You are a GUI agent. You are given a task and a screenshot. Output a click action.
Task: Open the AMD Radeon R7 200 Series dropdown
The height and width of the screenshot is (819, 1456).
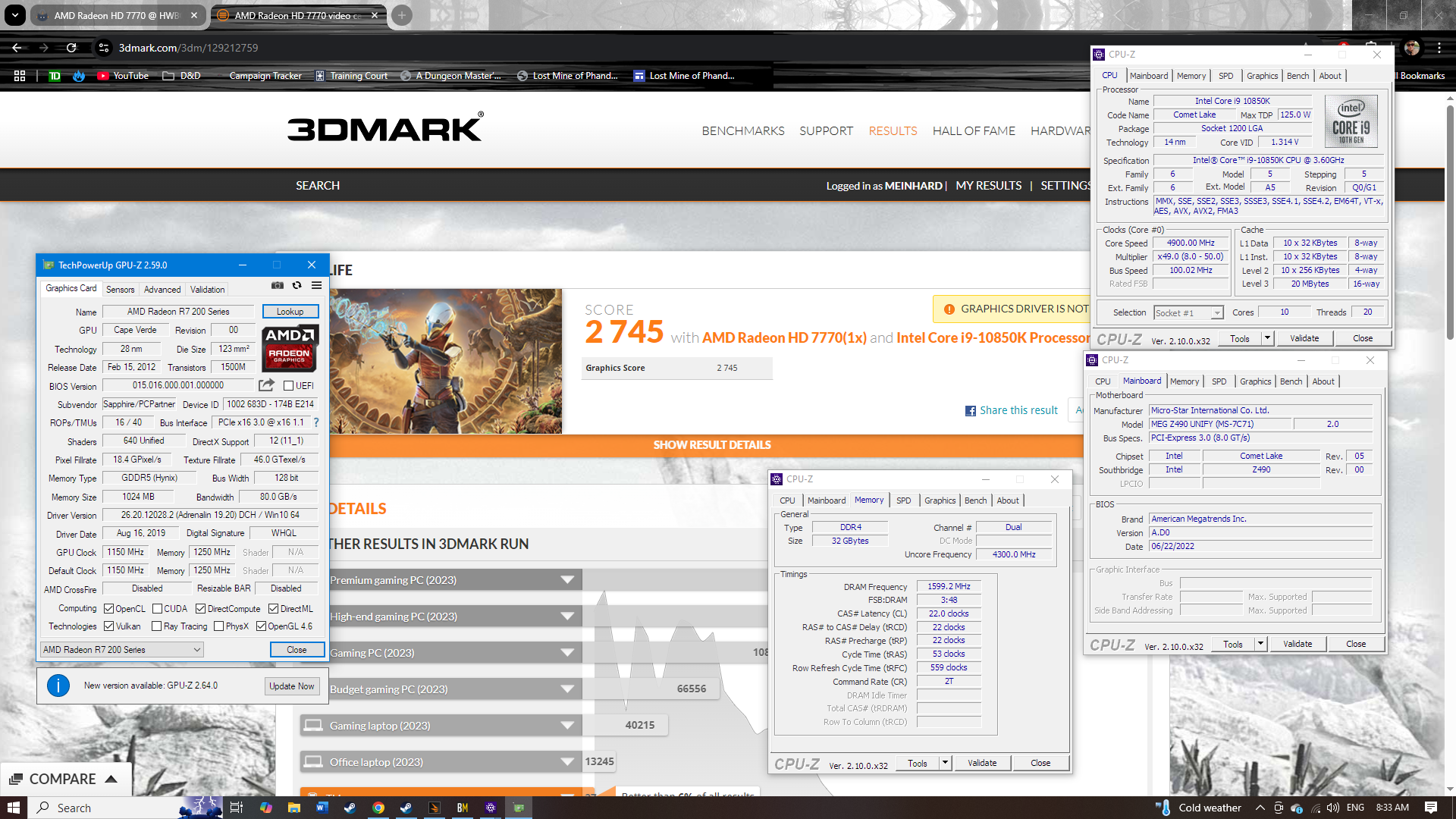click(x=122, y=650)
